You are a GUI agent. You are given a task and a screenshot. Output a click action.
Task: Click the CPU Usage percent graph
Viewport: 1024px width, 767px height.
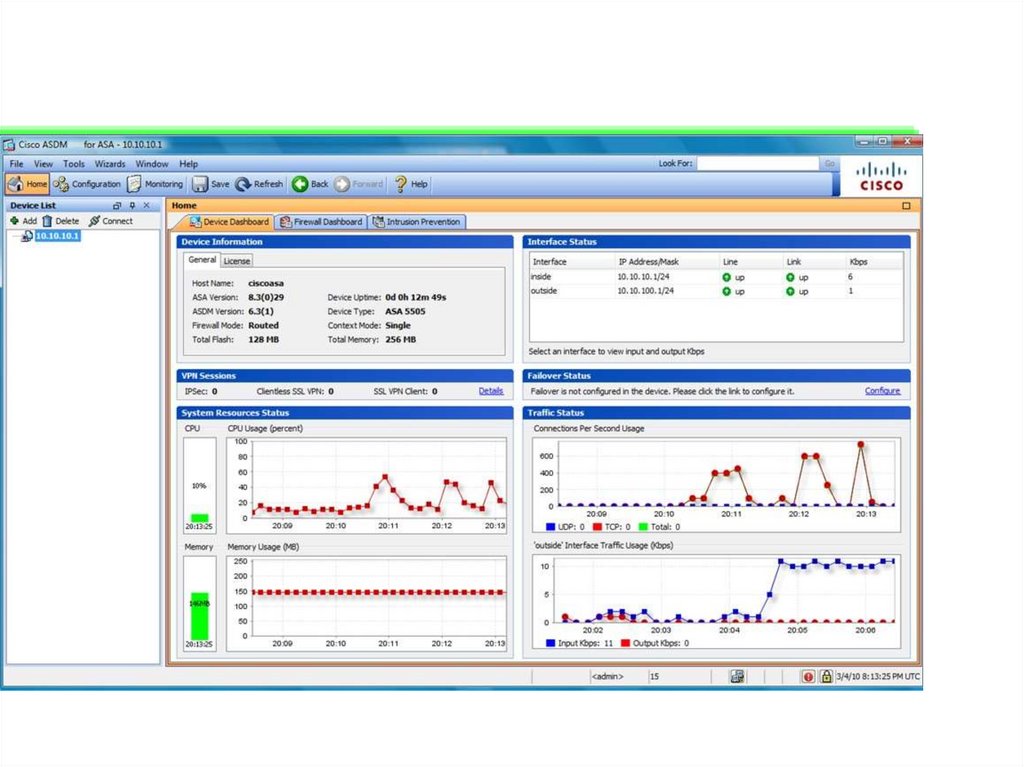coord(366,485)
